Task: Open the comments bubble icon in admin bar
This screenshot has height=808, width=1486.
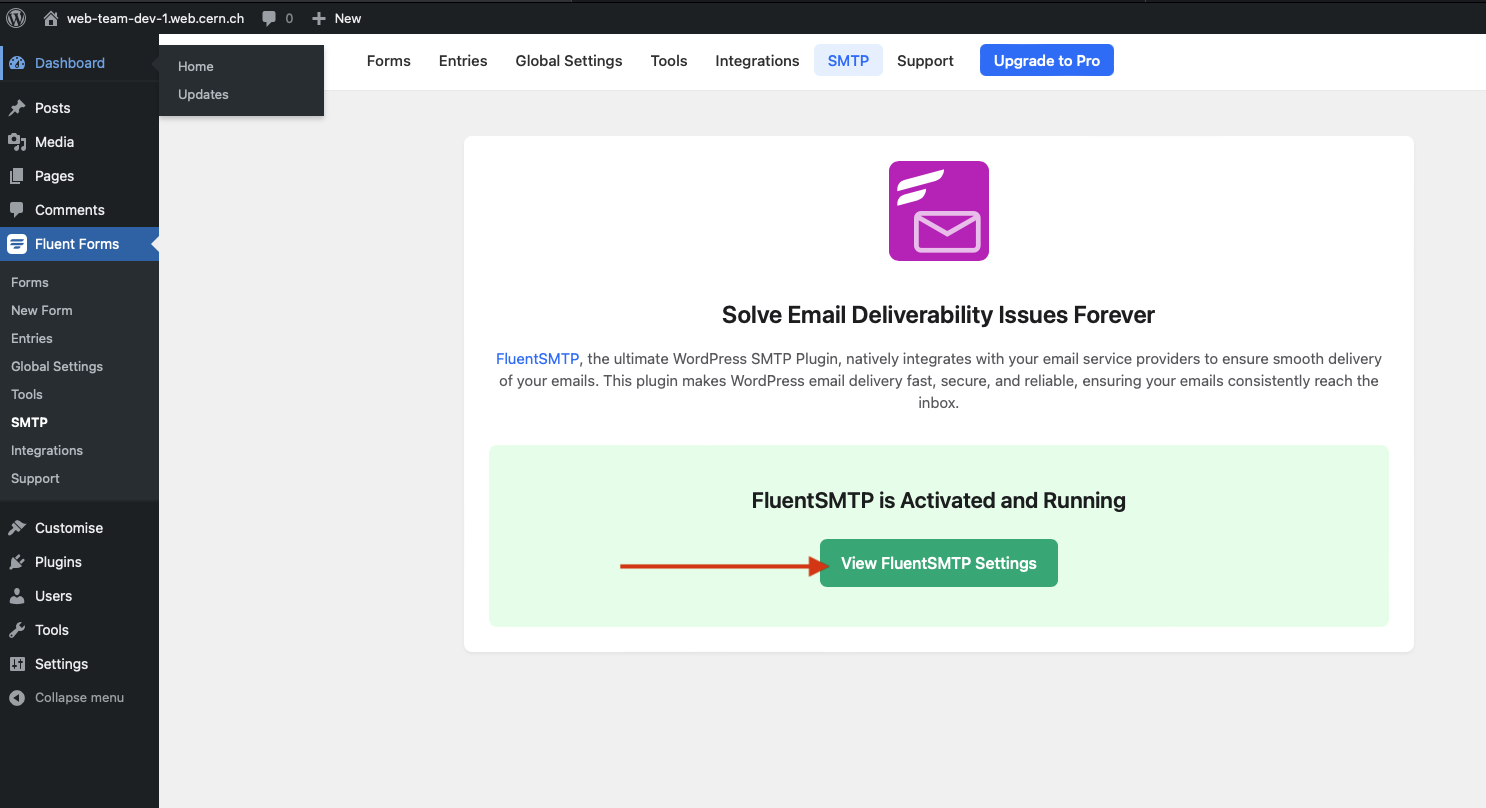Action: (269, 18)
